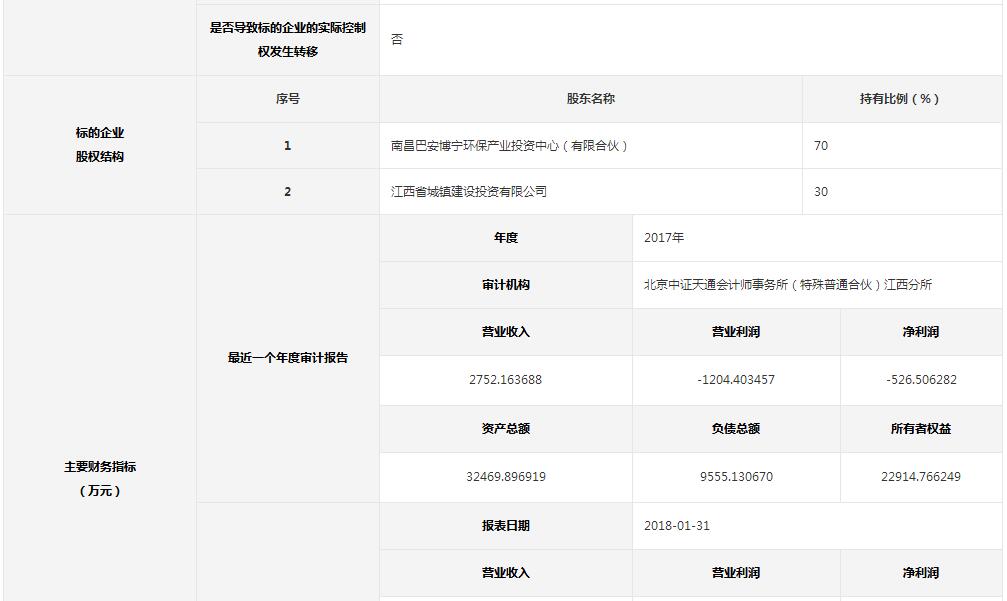
Task: Select the 持有比例（%） column header
Action: pos(900,99)
